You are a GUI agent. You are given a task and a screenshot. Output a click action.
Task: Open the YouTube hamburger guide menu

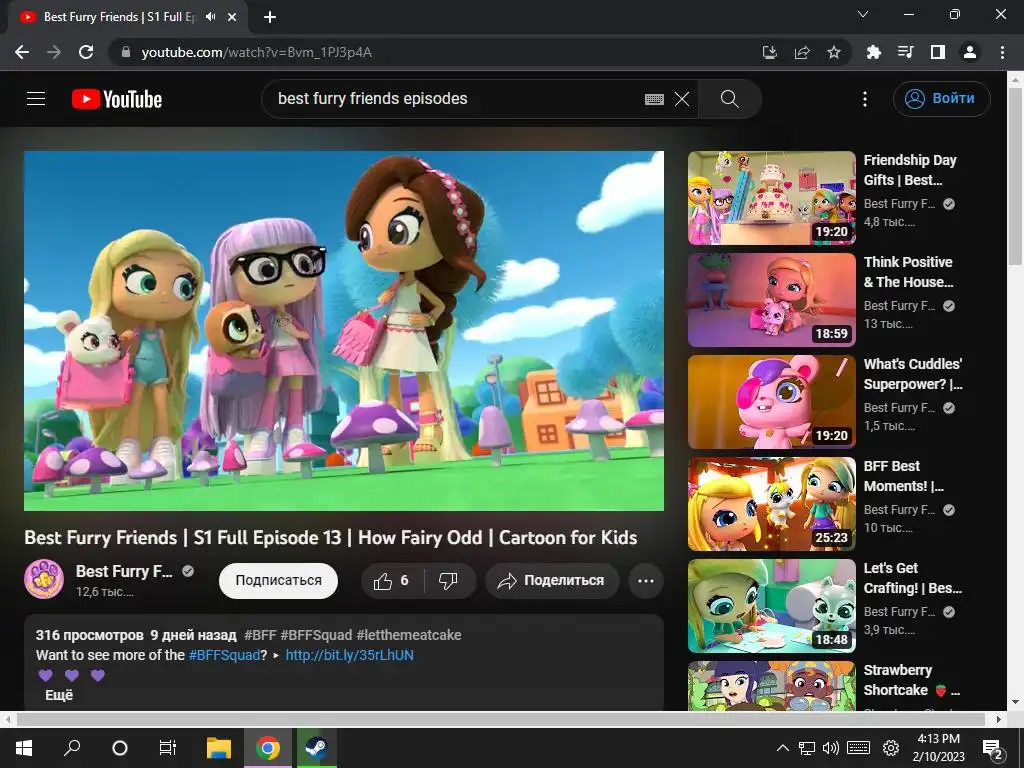36,99
